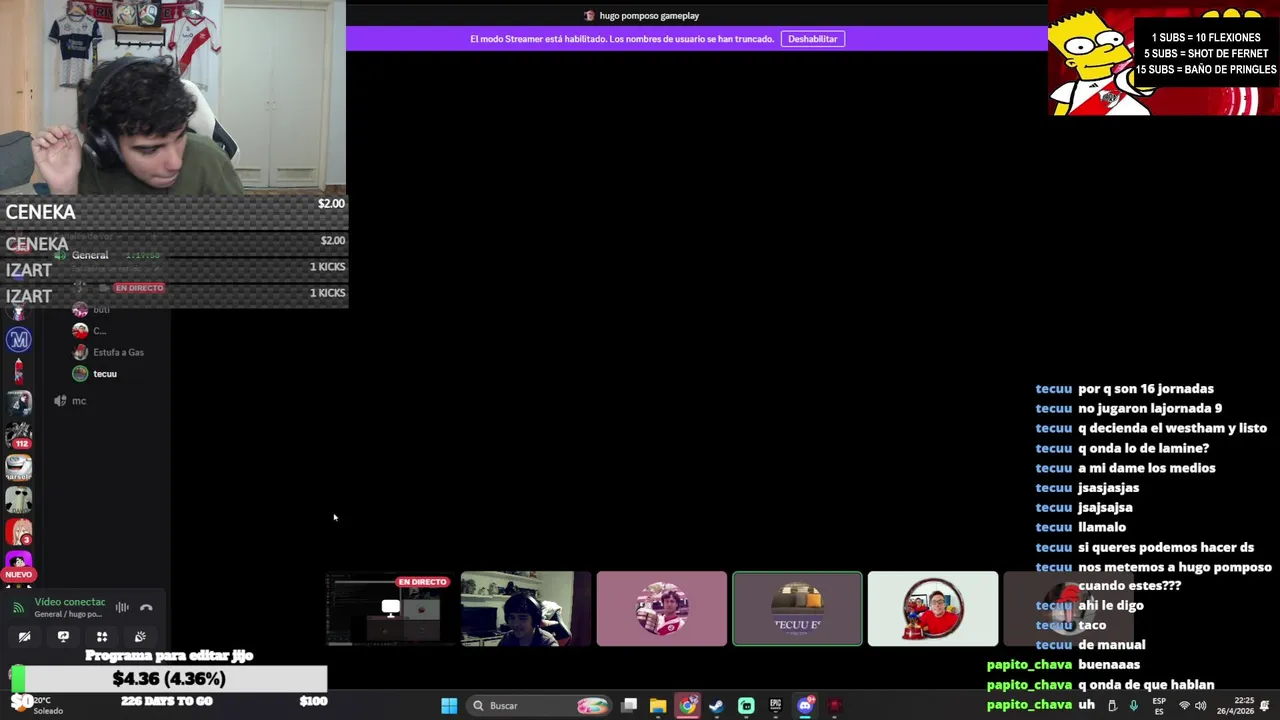This screenshot has width=1280, height=720.
Task: Open Discord from the taskbar
Action: (805, 706)
